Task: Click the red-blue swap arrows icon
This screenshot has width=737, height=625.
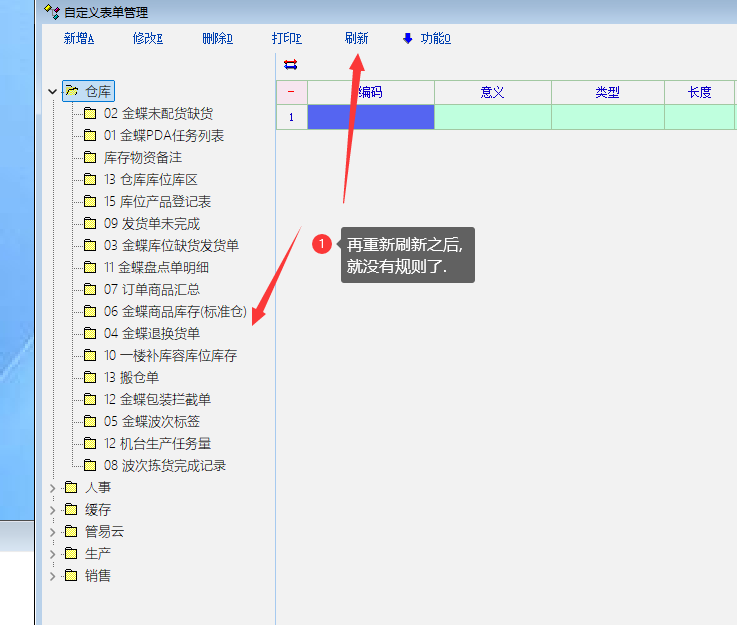Action: 290,65
